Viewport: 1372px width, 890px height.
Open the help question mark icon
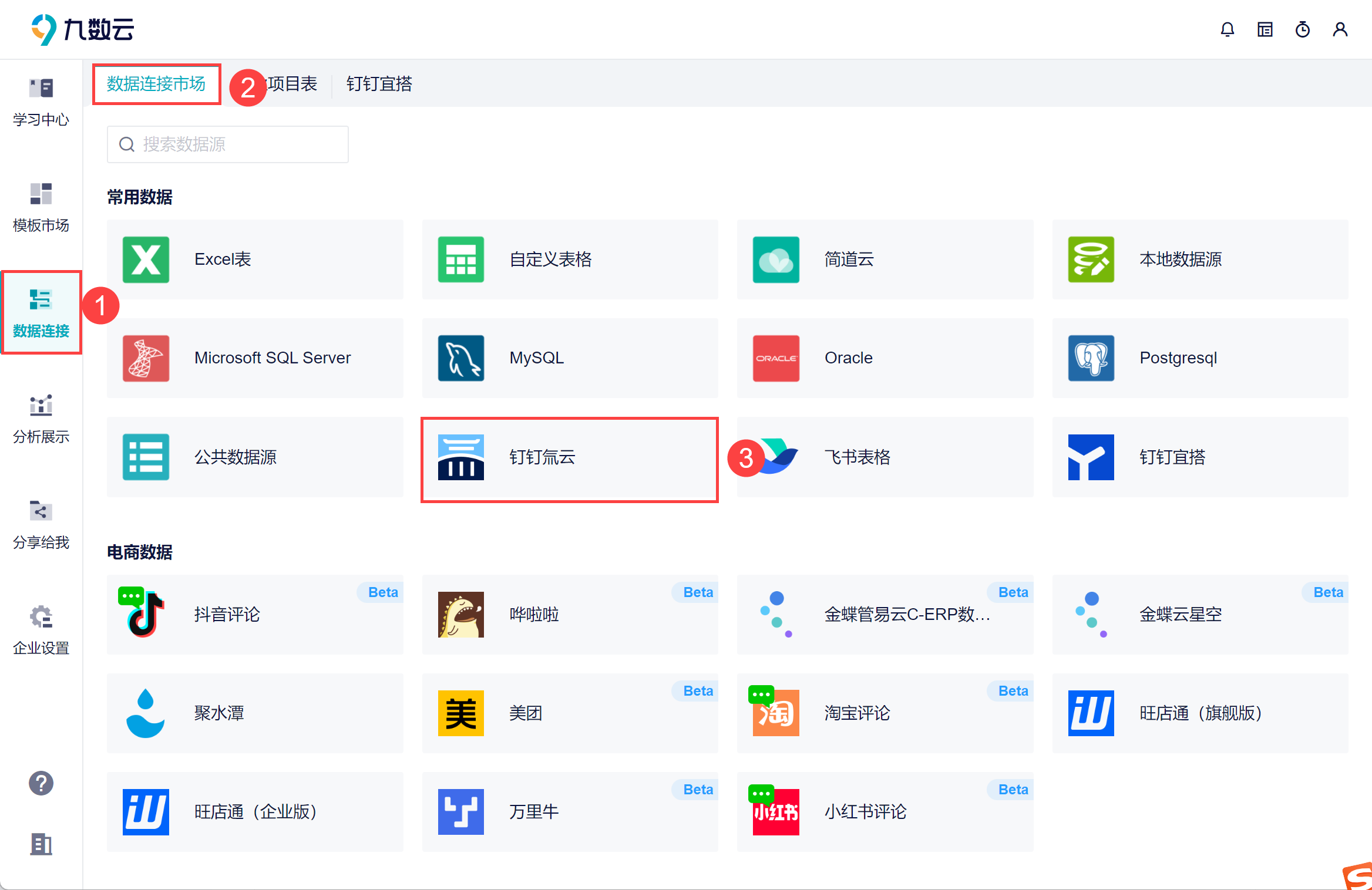point(41,783)
